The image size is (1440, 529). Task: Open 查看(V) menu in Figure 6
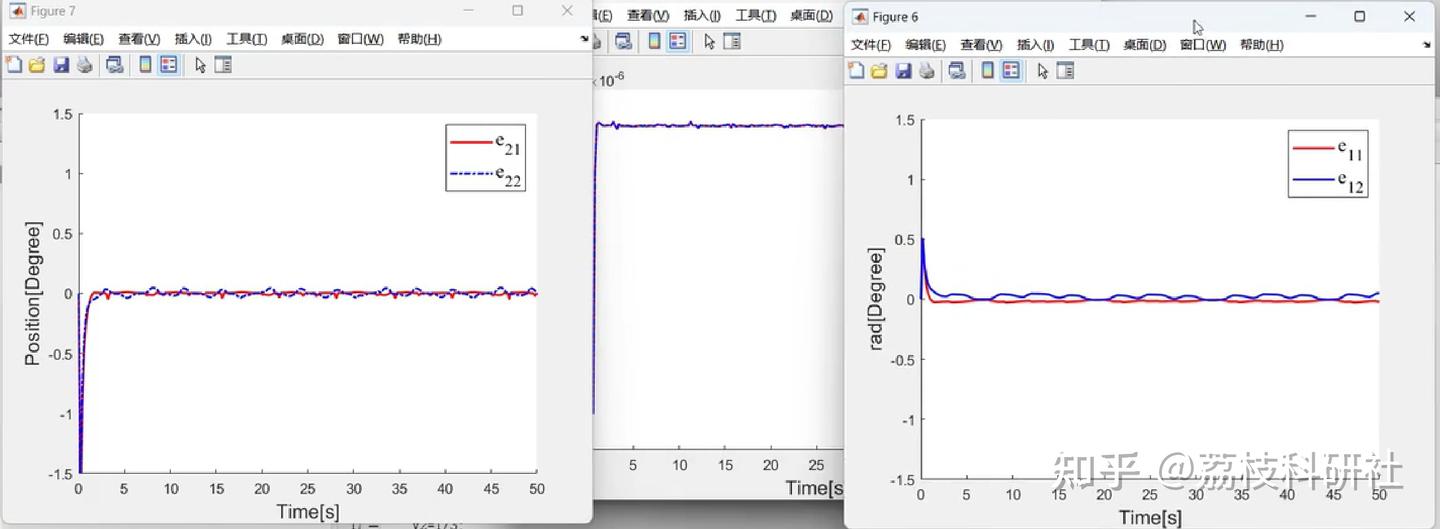pos(981,45)
